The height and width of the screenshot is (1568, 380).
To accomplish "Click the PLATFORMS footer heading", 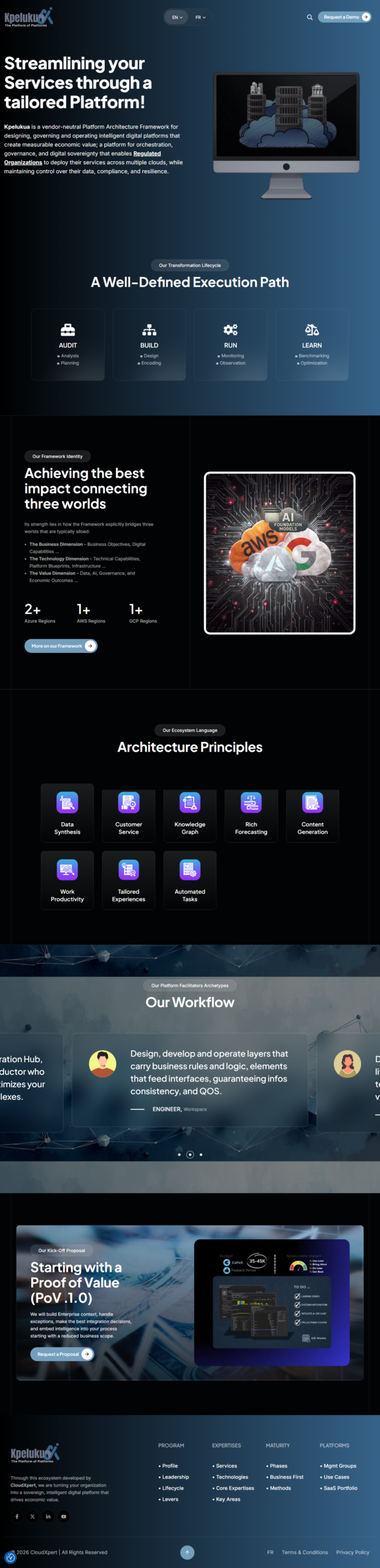I will click(x=335, y=1445).
